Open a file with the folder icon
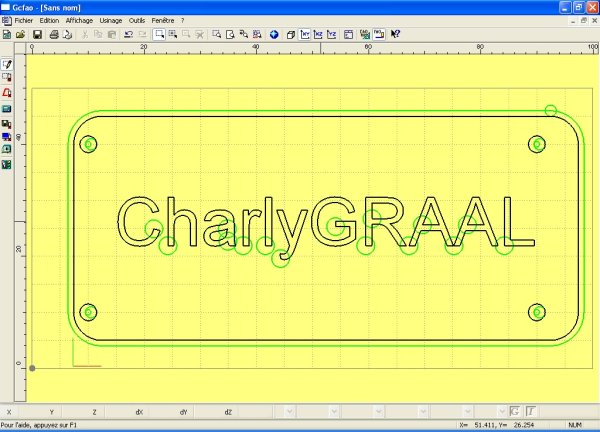600x432 pixels. (20, 34)
